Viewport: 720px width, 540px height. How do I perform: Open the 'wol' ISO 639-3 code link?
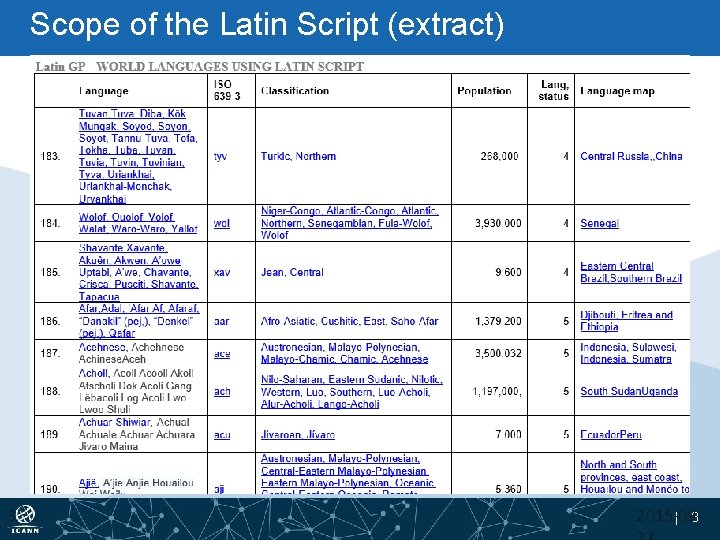pyautogui.click(x=222, y=223)
